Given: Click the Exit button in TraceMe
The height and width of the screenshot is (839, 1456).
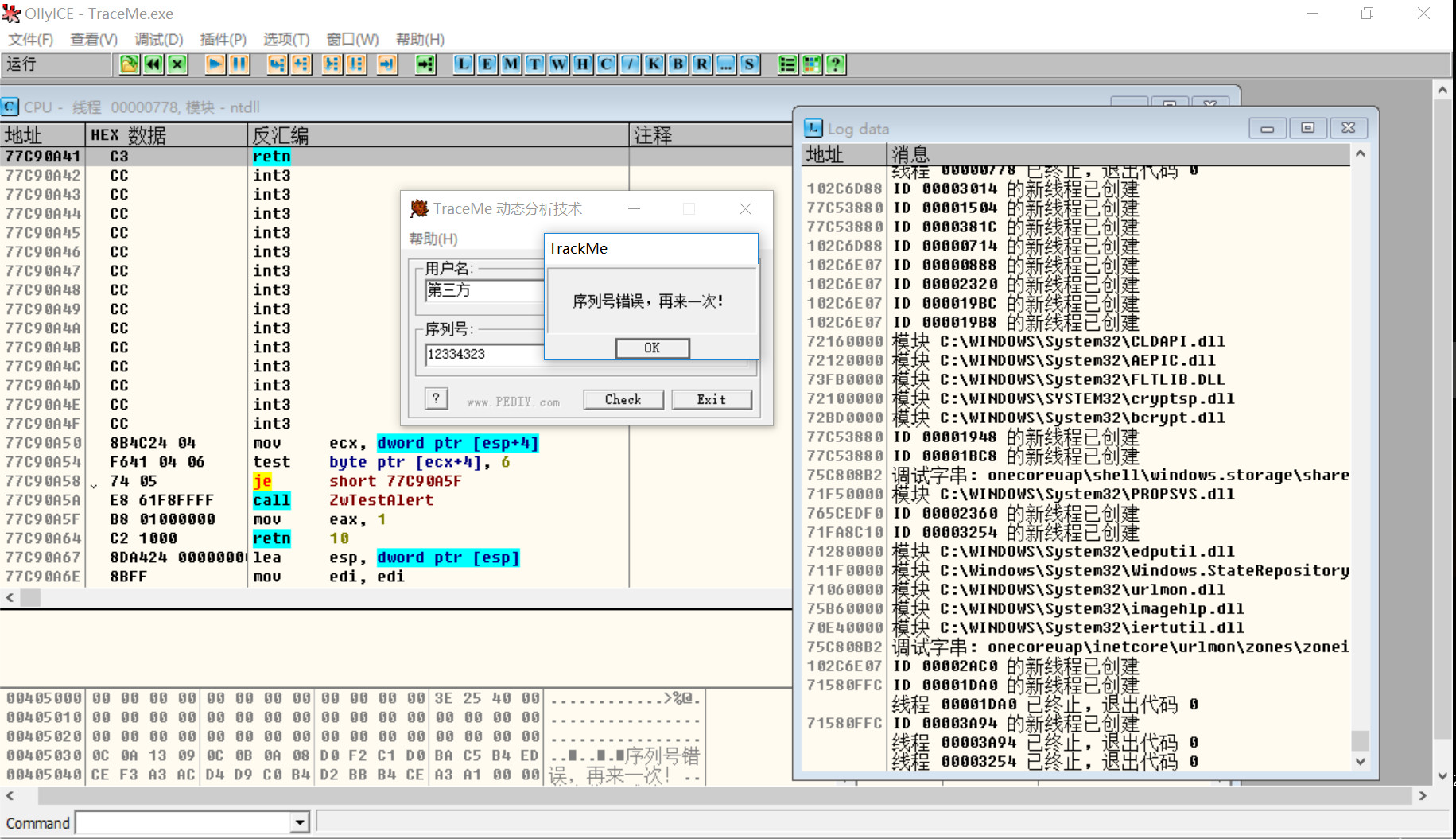Looking at the screenshot, I should click(x=712, y=399).
